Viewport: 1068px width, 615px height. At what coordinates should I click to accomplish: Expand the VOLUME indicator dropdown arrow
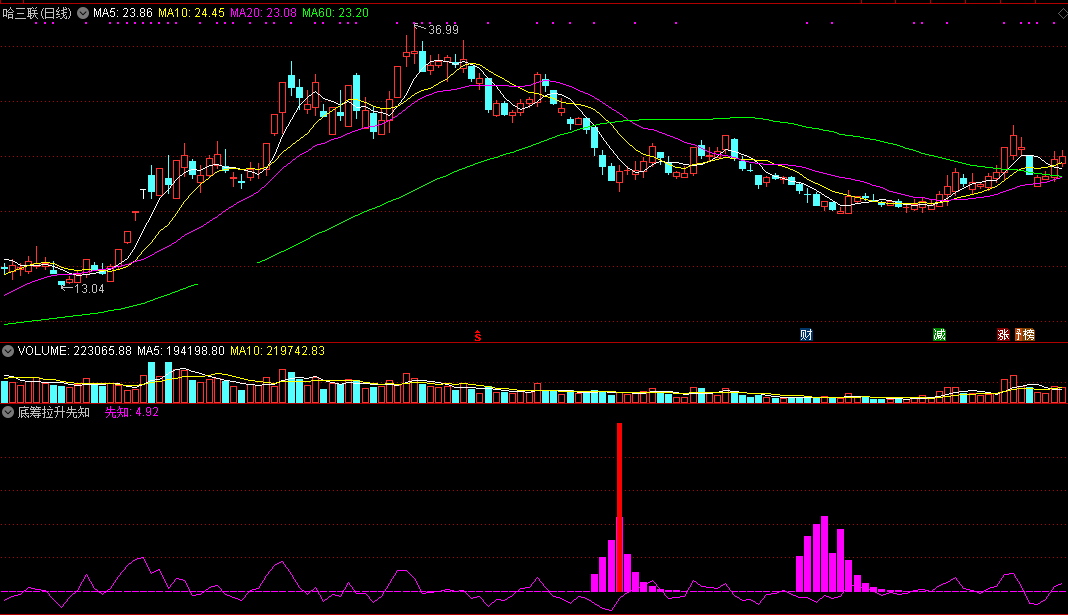pyautogui.click(x=8, y=351)
